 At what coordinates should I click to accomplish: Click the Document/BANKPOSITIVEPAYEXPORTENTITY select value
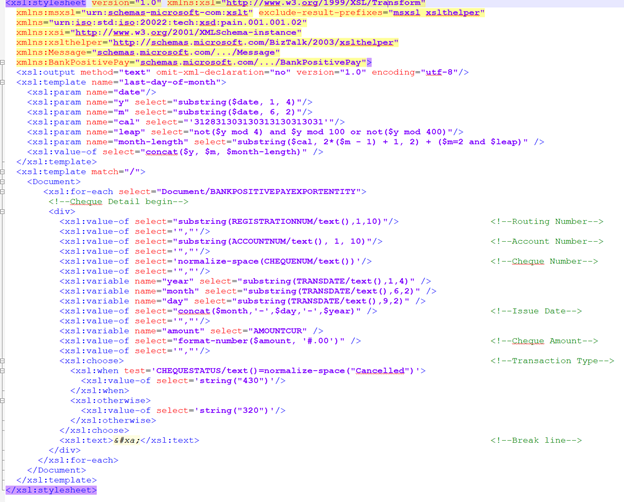pyautogui.click(x=258, y=192)
